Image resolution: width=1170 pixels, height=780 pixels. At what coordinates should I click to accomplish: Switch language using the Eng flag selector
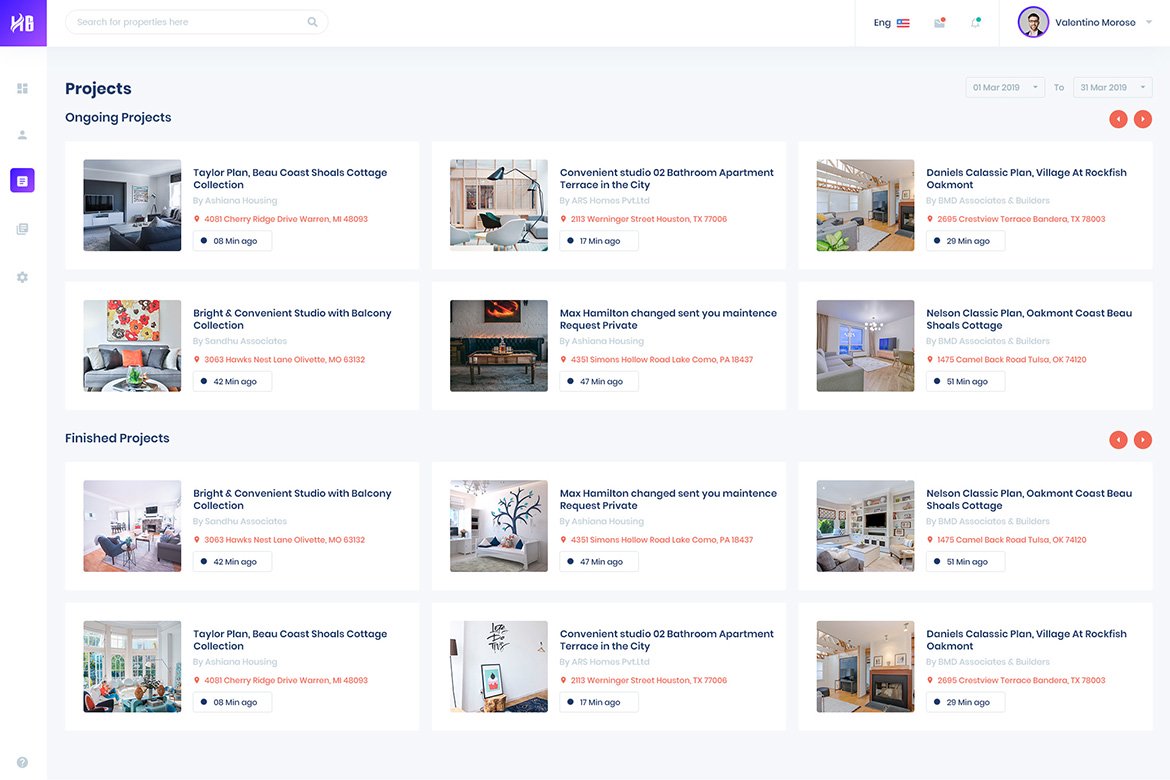coord(891,23)
